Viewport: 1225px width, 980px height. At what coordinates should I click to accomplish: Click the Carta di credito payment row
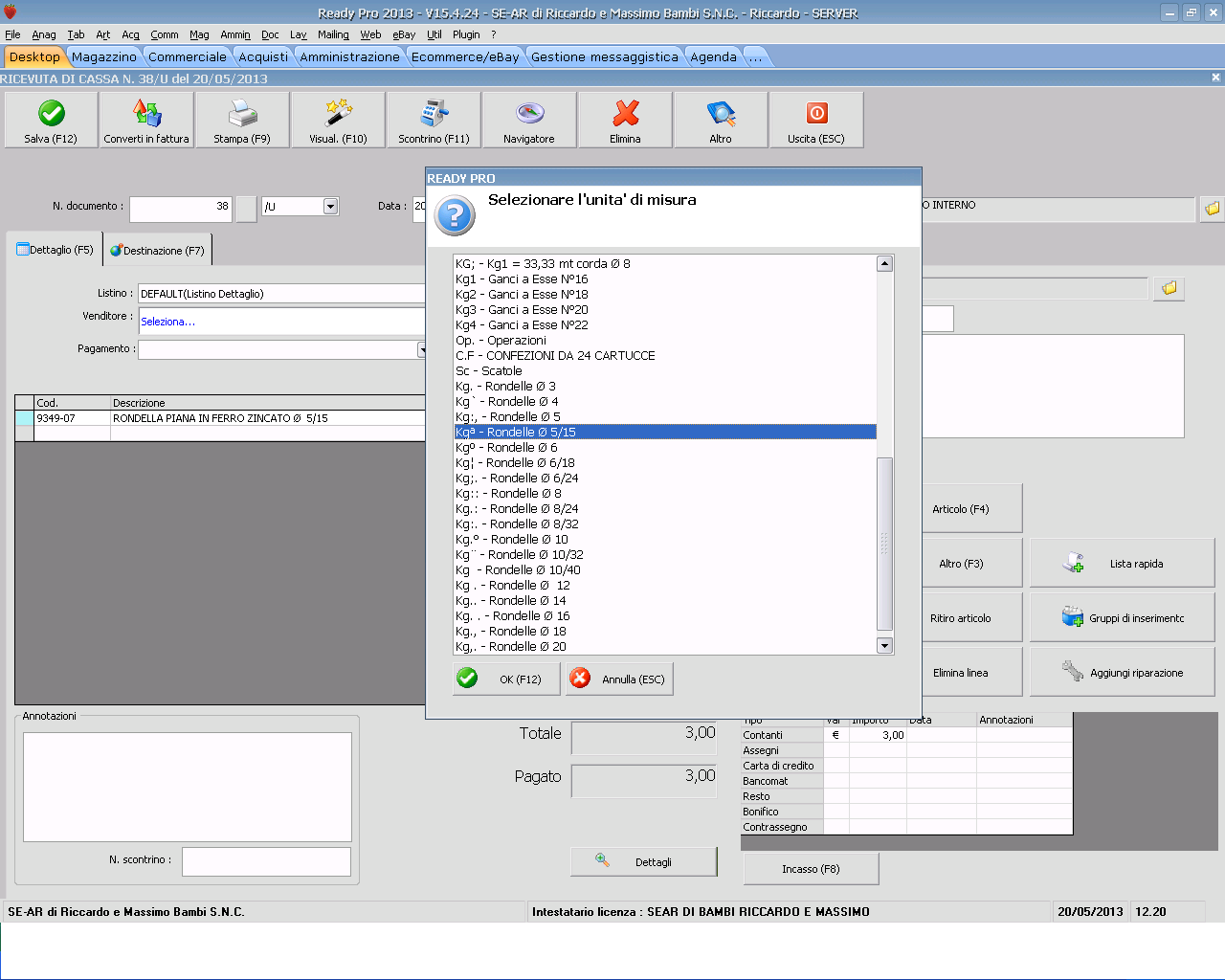tap(906, 766)
